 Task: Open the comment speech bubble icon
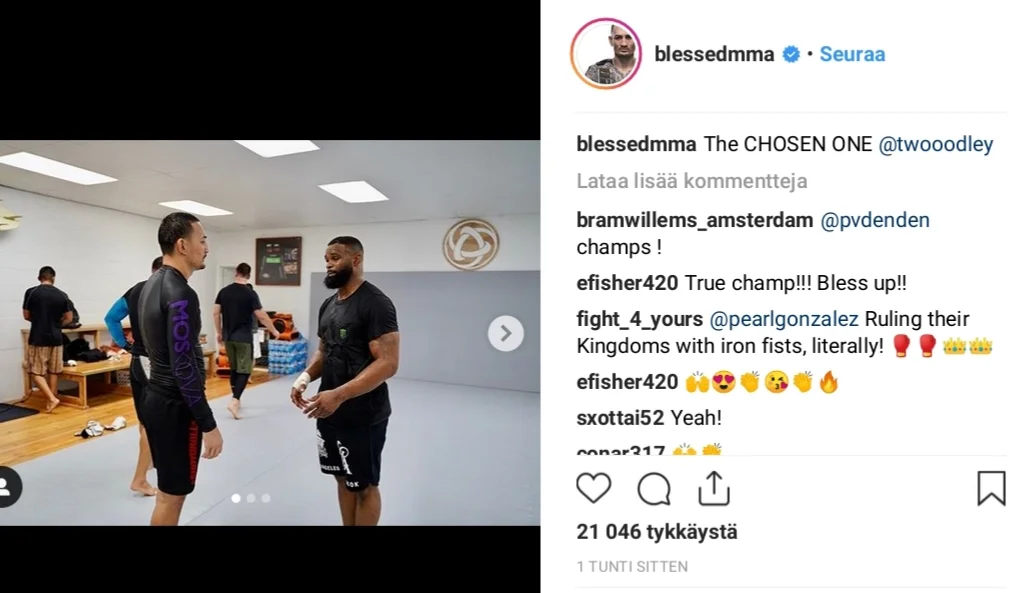[x=654, y=489]
